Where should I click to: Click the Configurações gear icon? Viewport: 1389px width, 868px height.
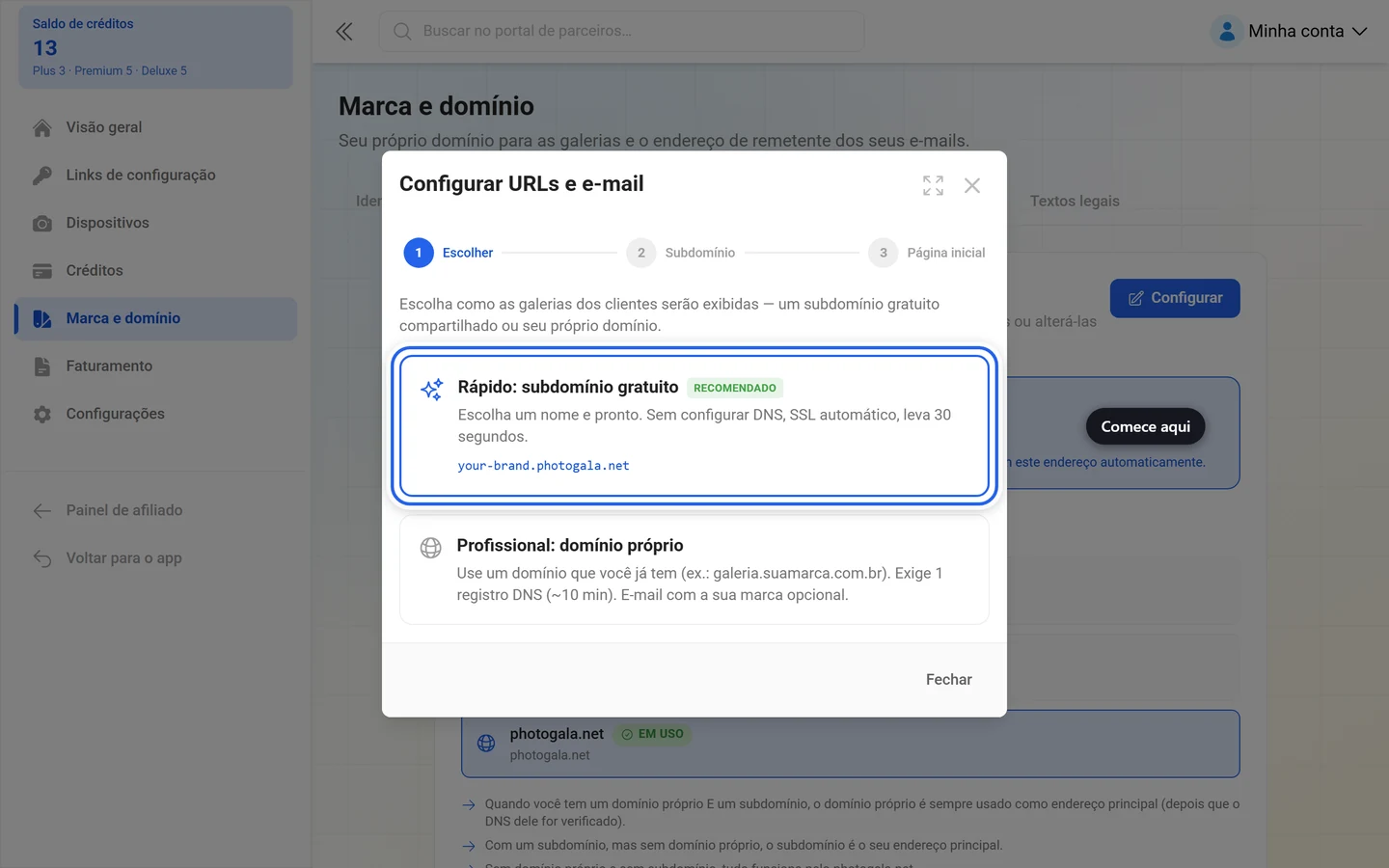click(x=42, y=414)
